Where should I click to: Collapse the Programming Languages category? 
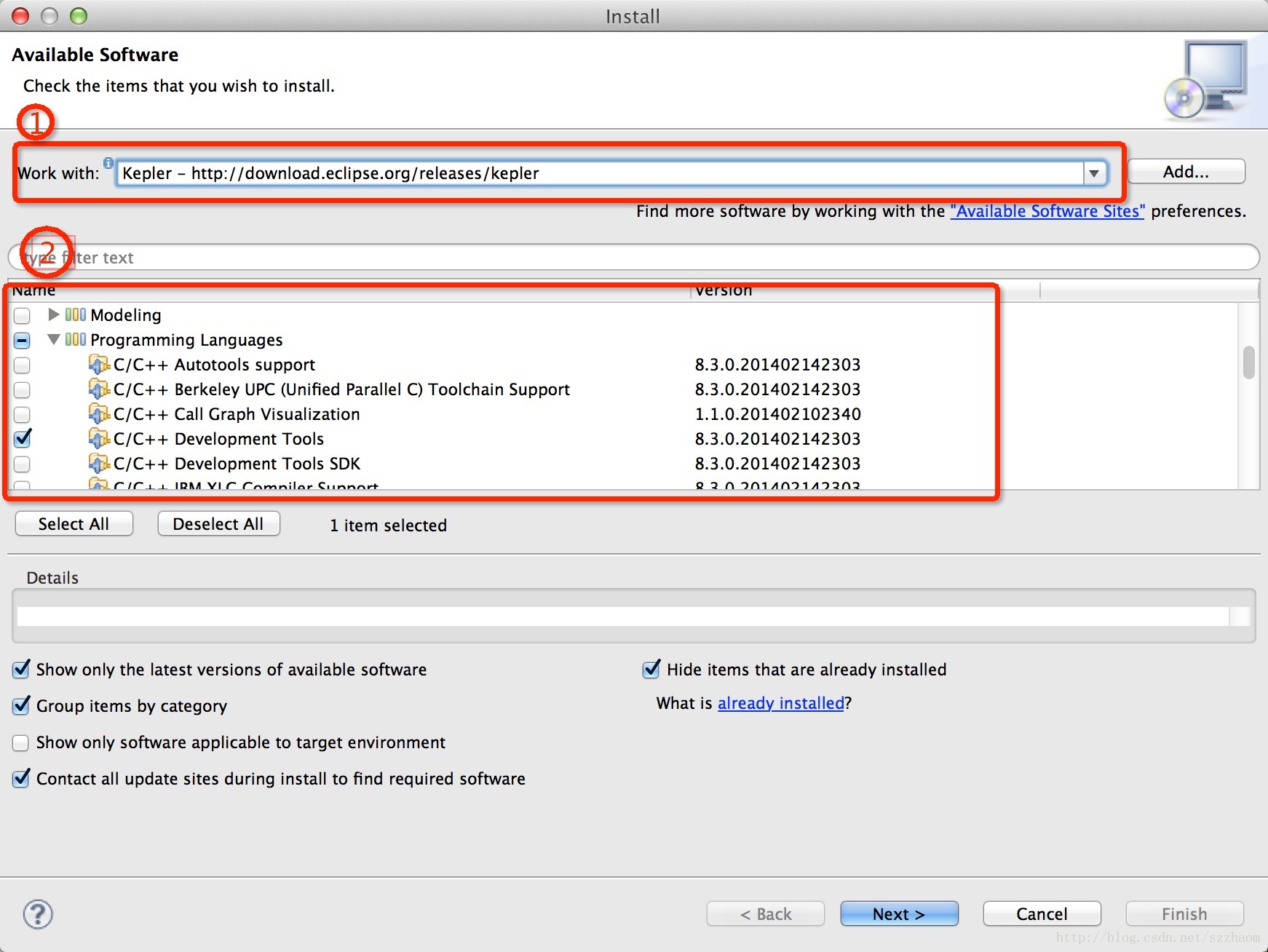click(53, 339)
